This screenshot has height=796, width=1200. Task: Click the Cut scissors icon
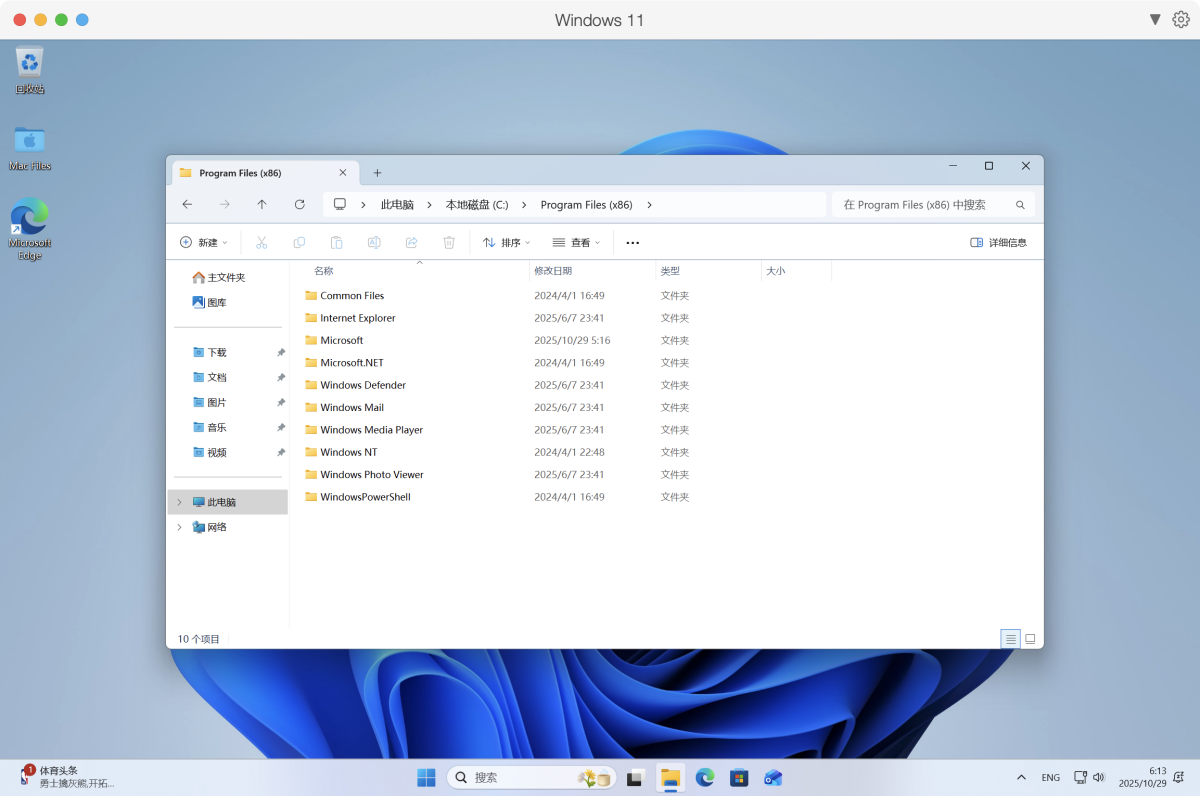(x=262, y=242)
